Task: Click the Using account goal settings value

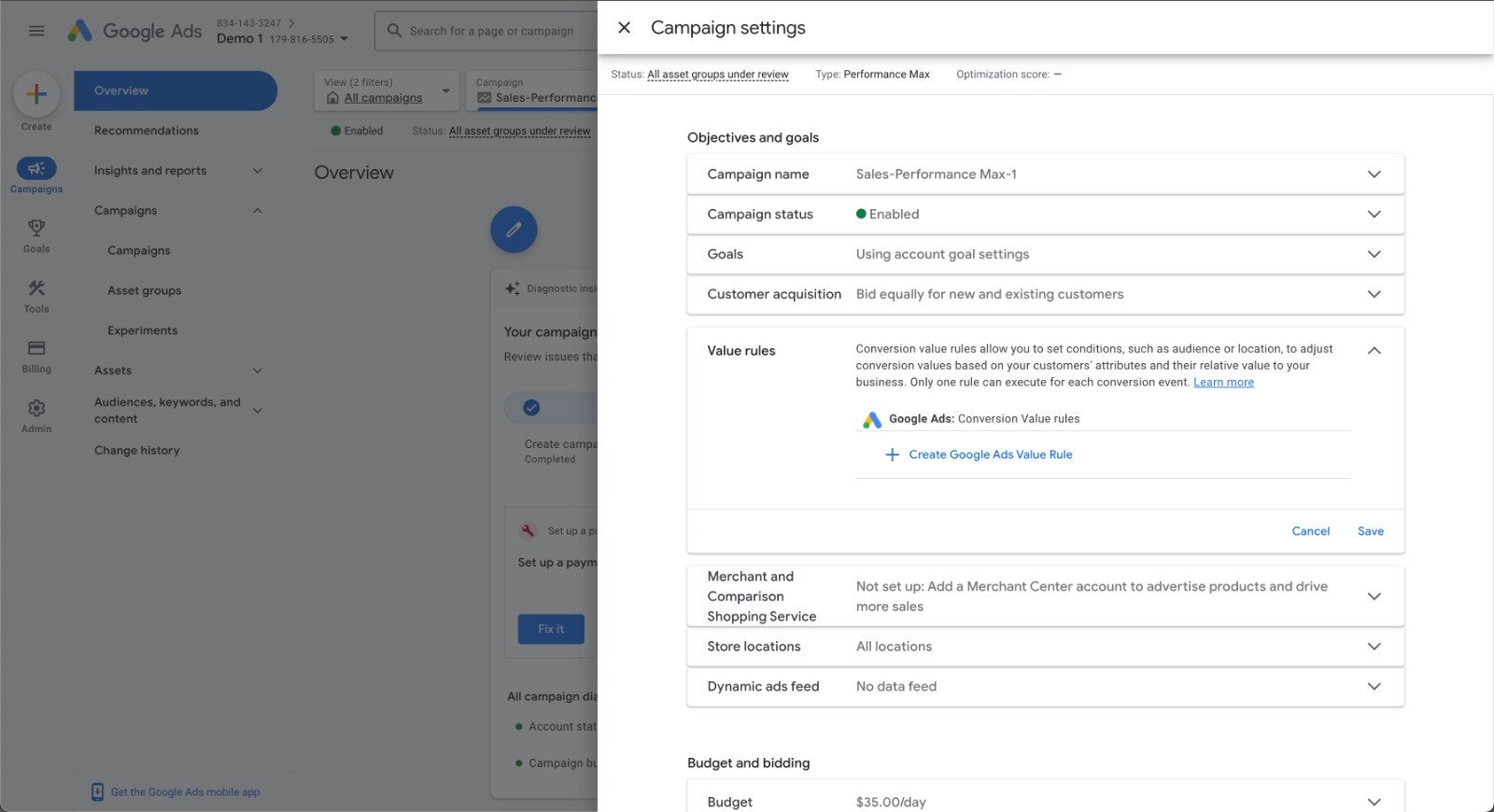Action: click(942, 255)
